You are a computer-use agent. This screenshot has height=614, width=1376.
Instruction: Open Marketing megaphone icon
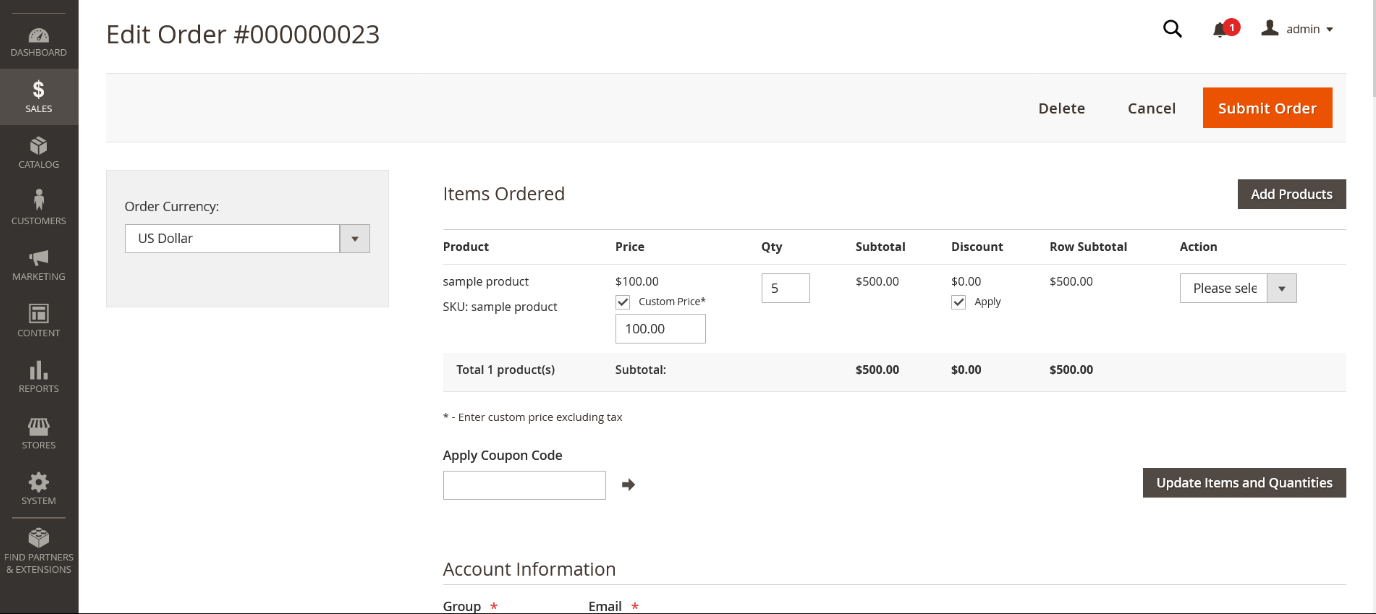38,258
